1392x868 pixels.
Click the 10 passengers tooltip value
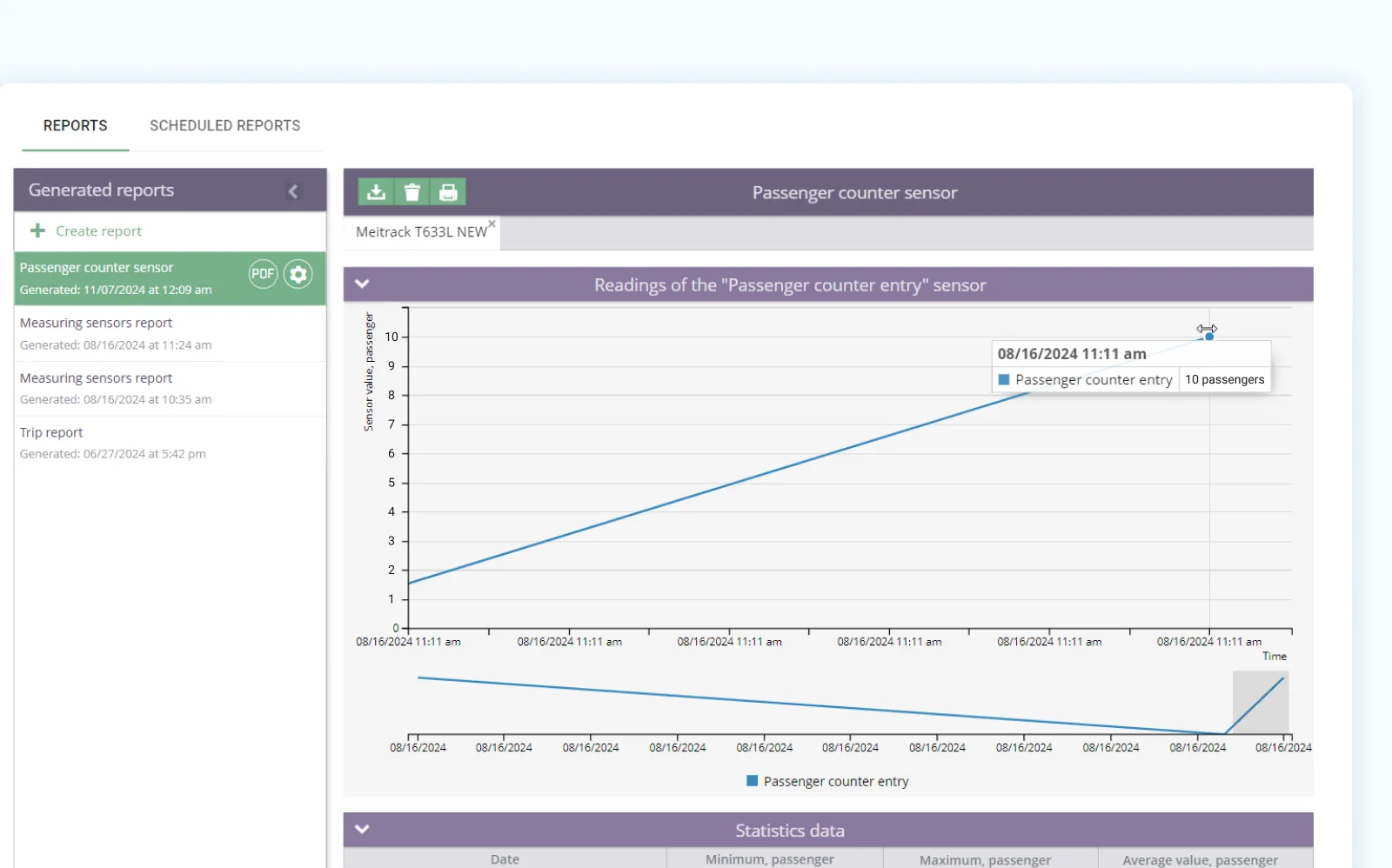[x=1225, y=379]
